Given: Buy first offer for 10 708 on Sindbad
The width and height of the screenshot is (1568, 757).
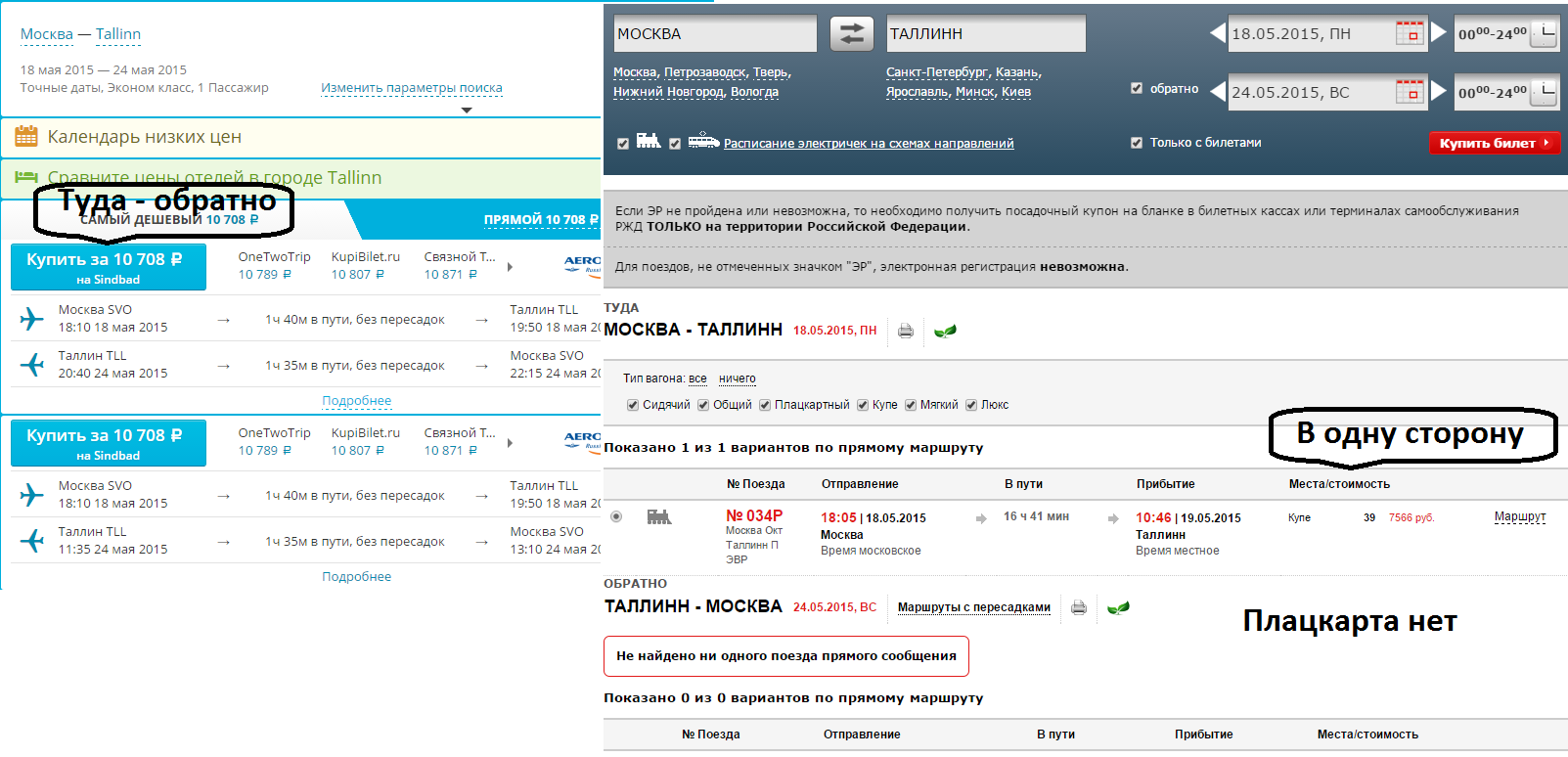Looking at the screenshot, I should pos(109,267).
